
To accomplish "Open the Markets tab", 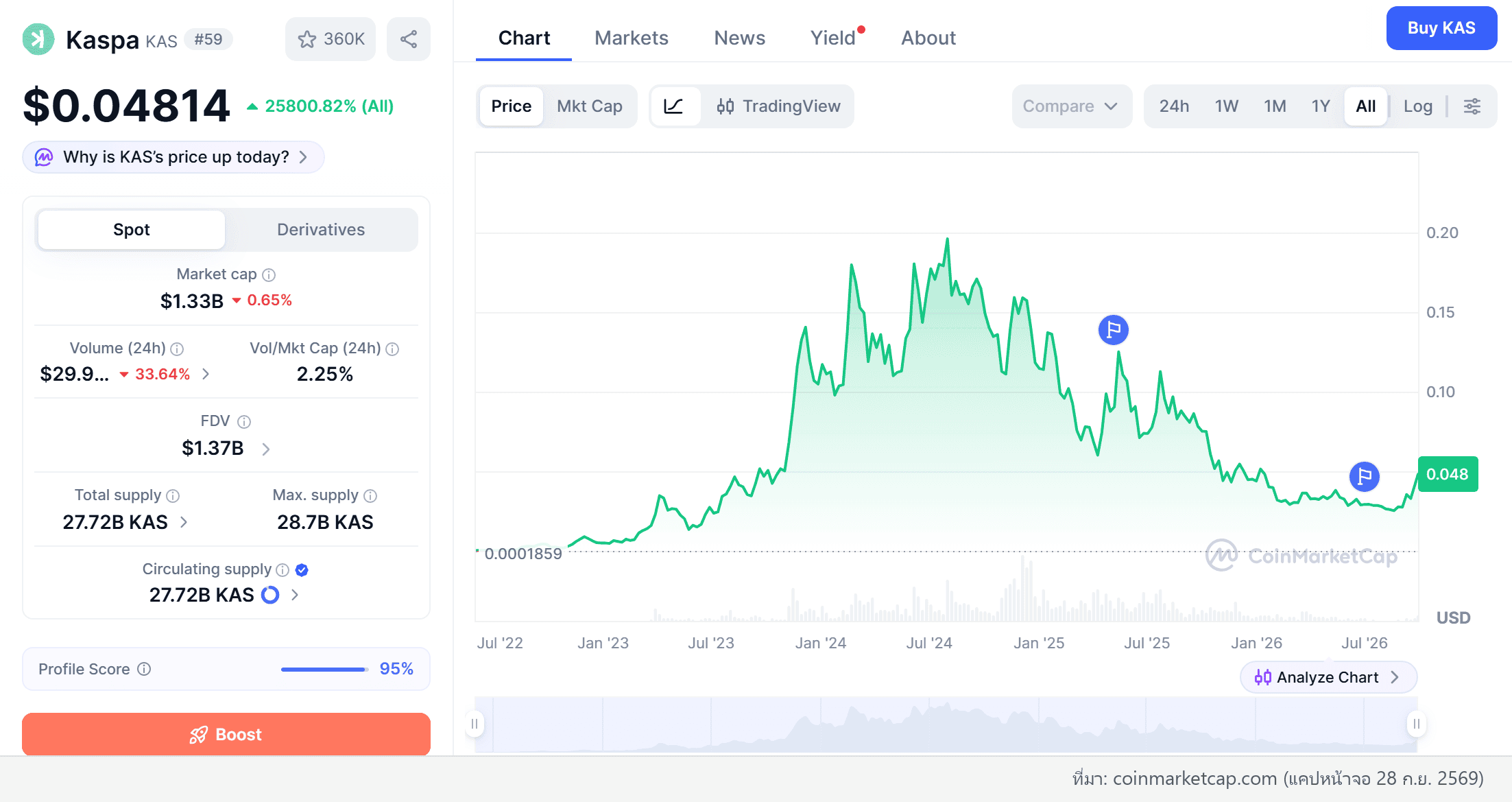I will [x=632, y=38].
